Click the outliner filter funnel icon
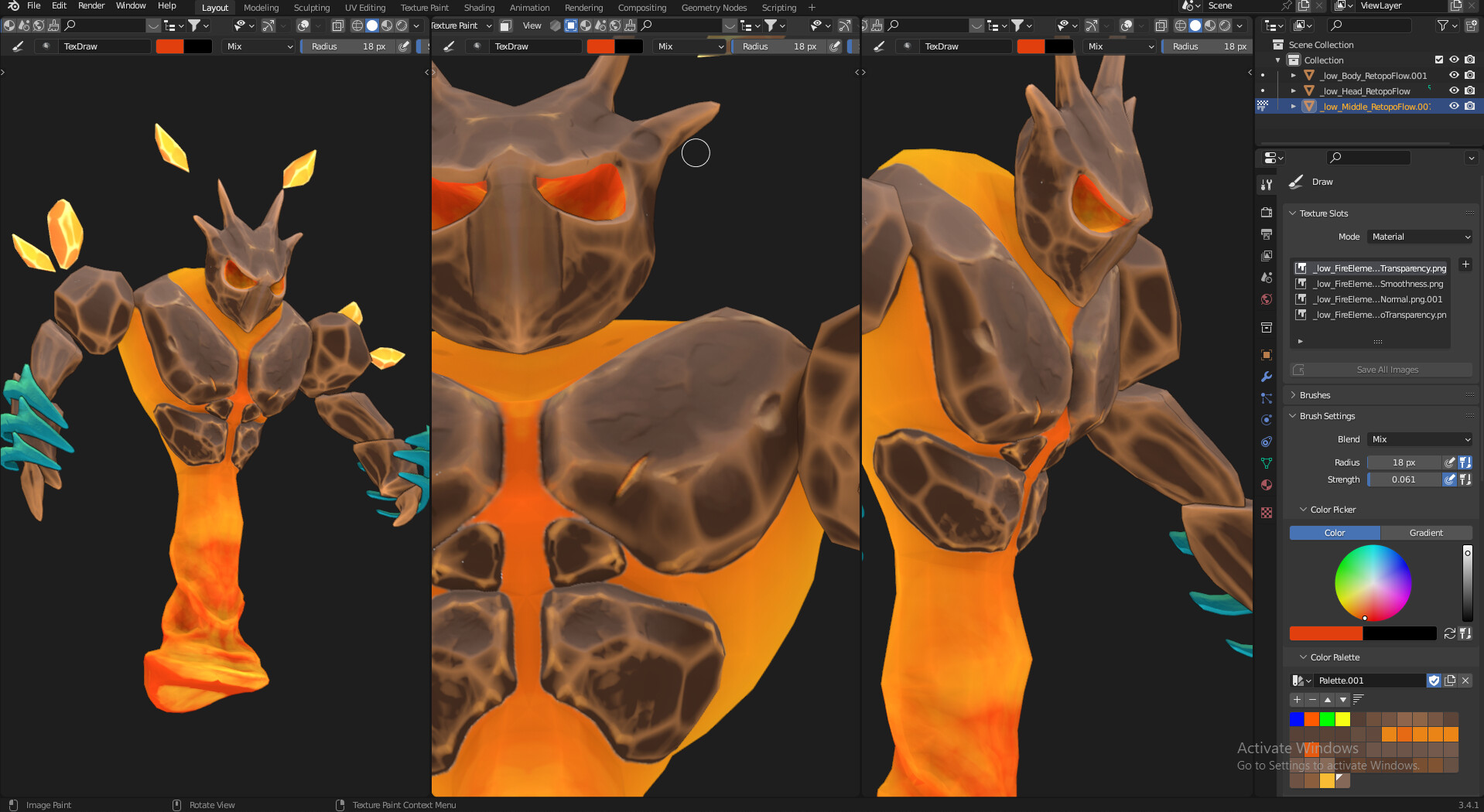 (x=1443, y=26)
